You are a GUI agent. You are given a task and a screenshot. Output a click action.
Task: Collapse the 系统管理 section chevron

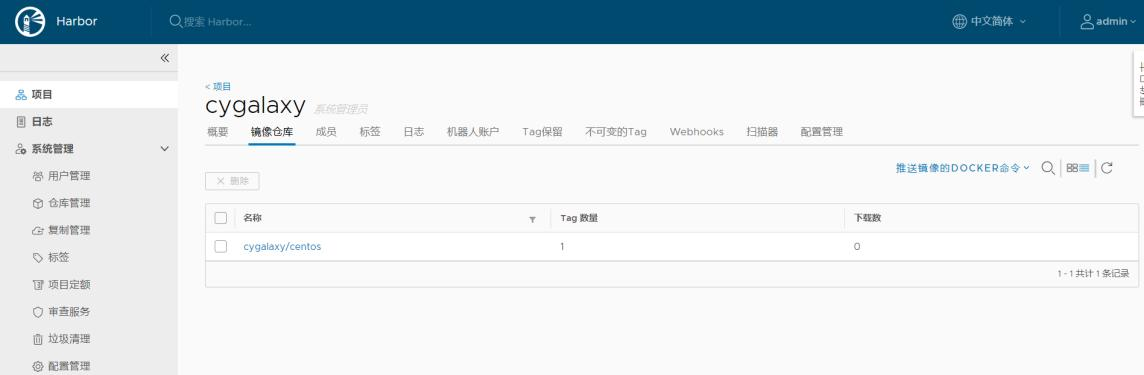[x=165, y=149]
